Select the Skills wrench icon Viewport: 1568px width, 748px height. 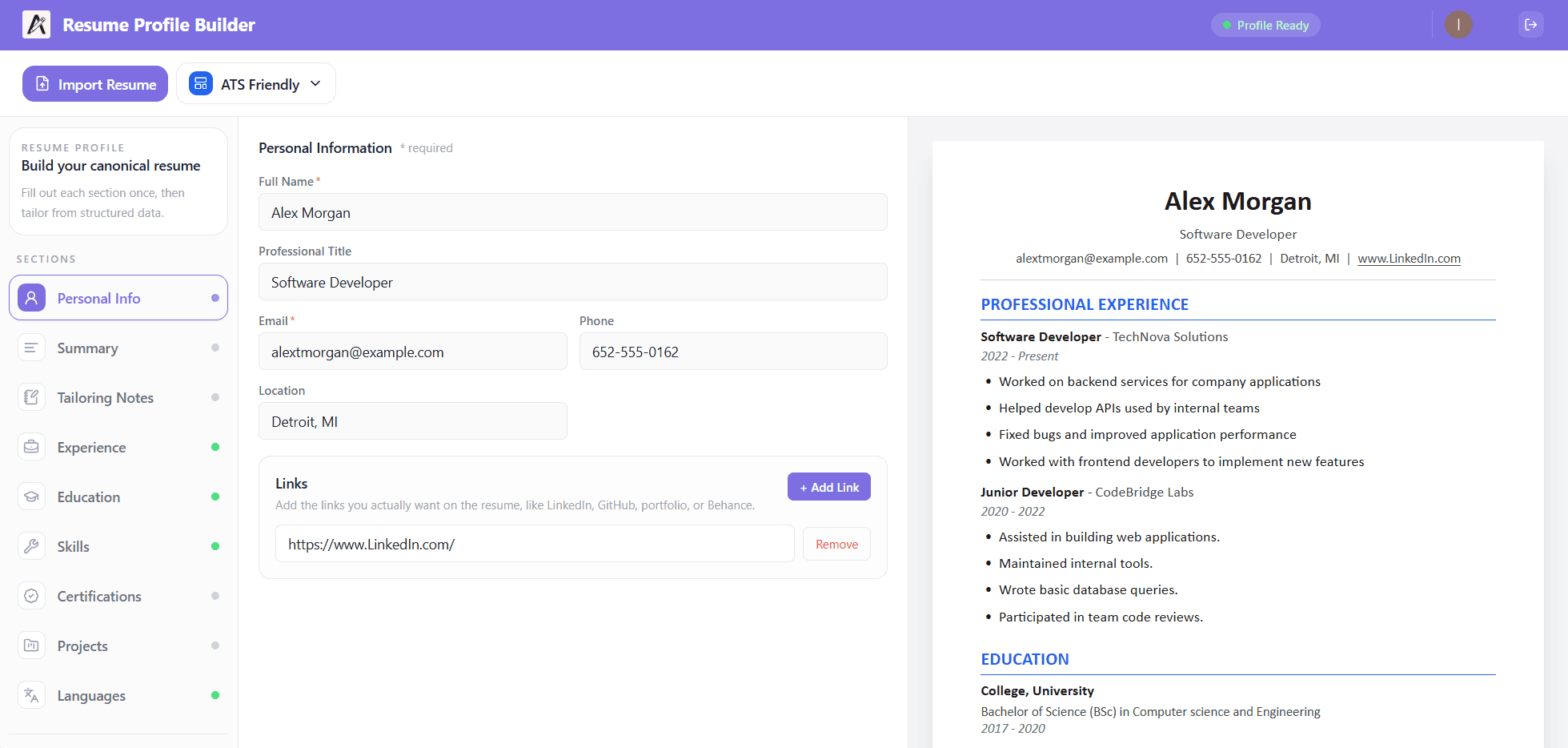pos(31,546)
